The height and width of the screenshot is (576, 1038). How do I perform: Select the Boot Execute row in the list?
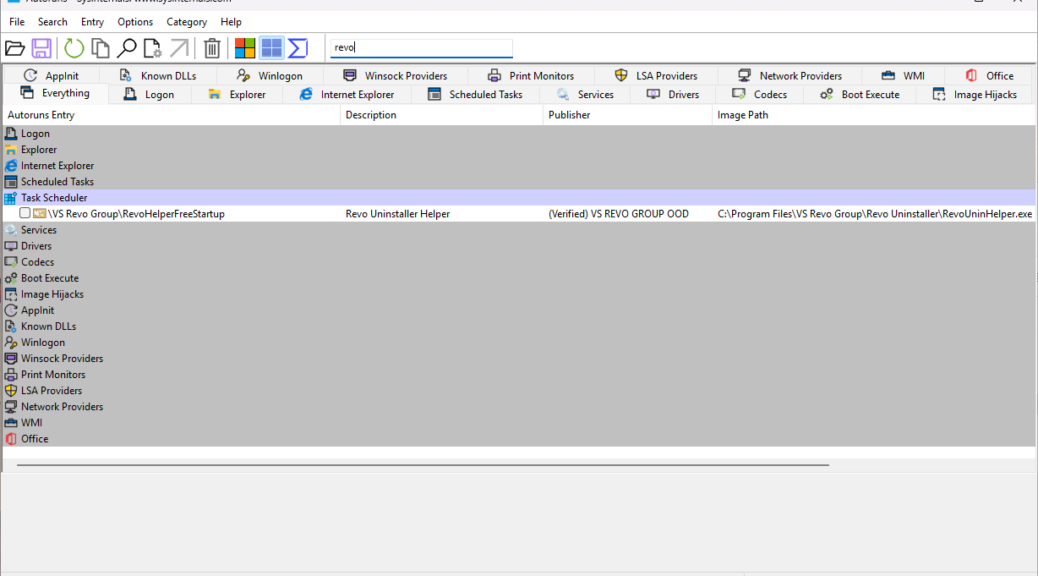click(519, 278)
